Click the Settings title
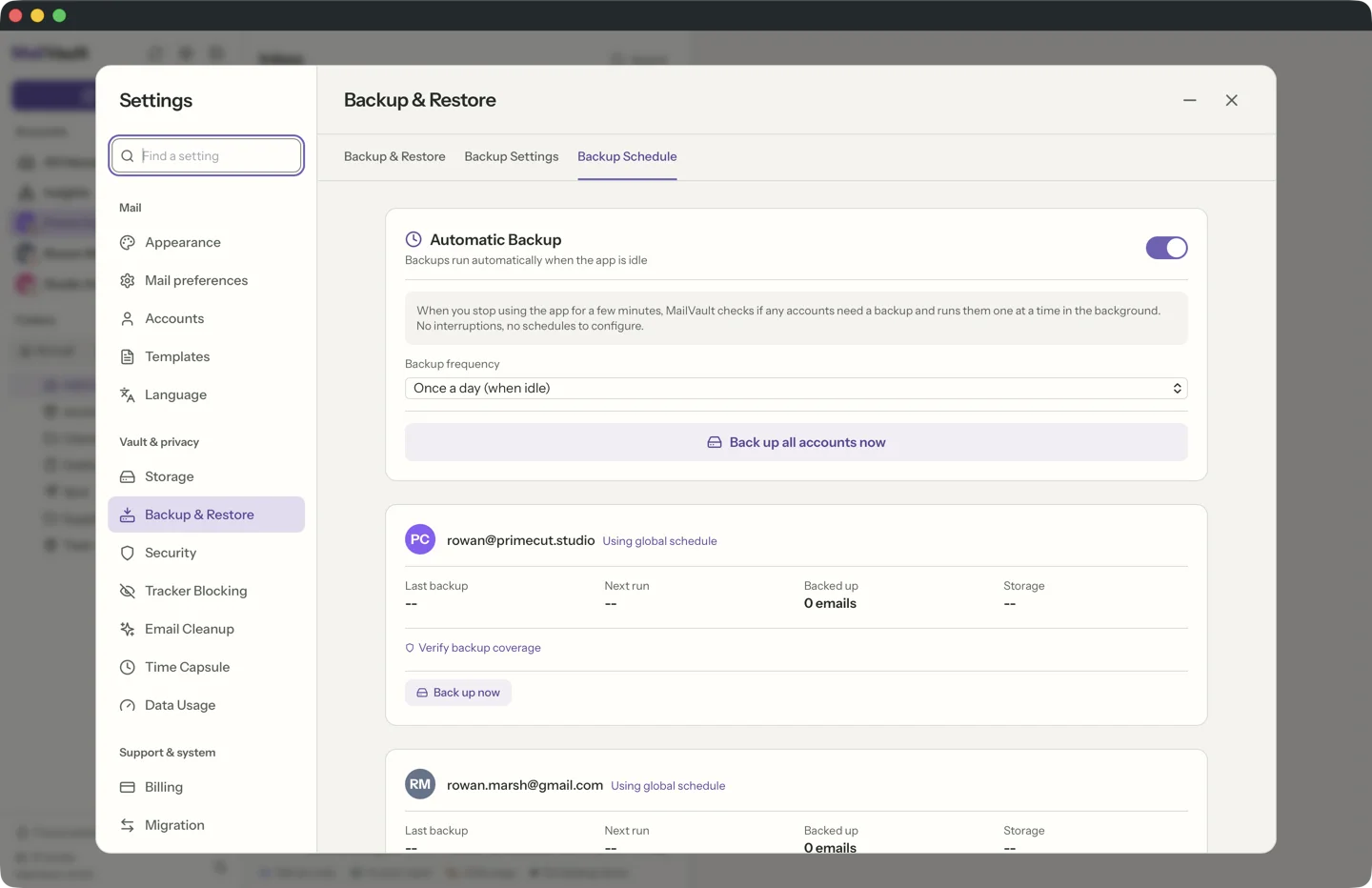The height and width of the screenshot is (888, 1372). 156,100
